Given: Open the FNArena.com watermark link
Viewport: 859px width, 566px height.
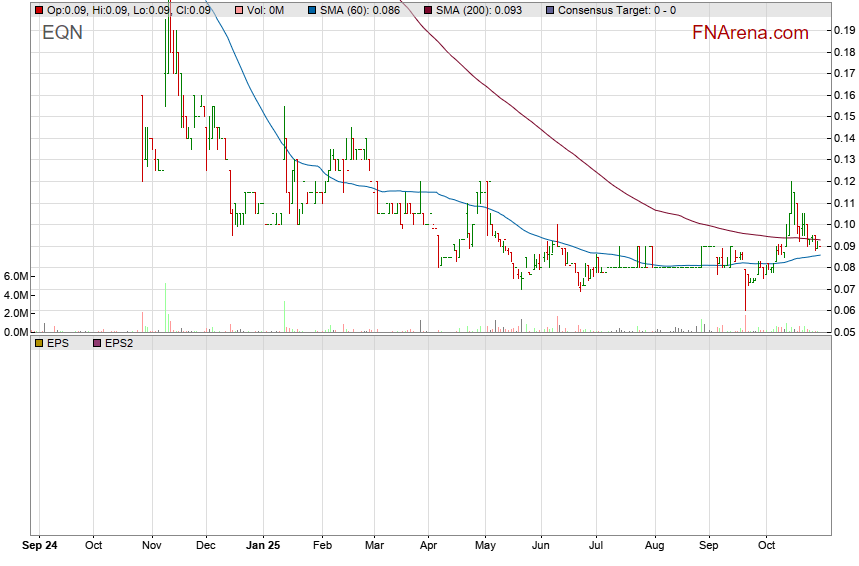Looking at the screenshot, I should click(x=750, y=33).
